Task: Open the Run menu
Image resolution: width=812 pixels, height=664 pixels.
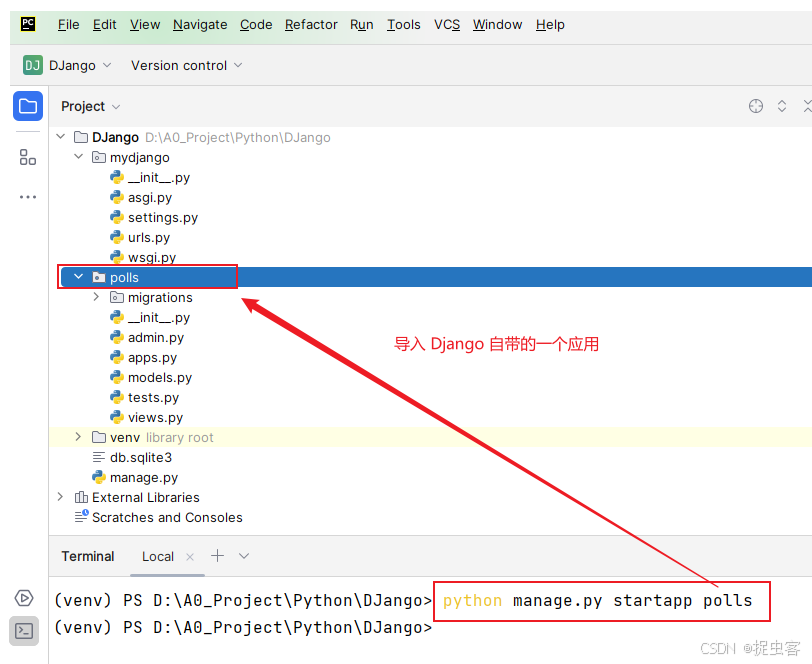Action: point(361,24)
